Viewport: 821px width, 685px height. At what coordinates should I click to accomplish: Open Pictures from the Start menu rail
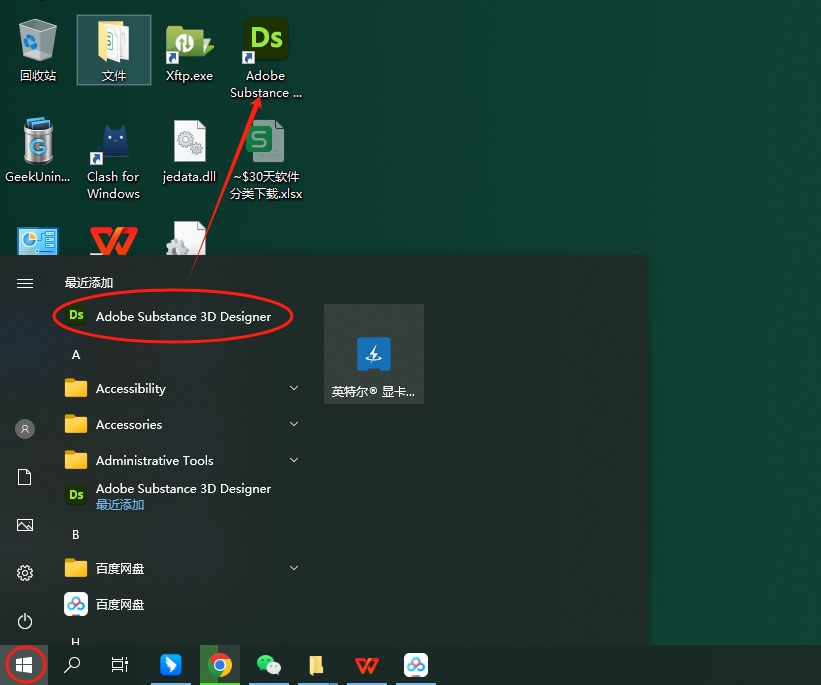tap(25, 525)
